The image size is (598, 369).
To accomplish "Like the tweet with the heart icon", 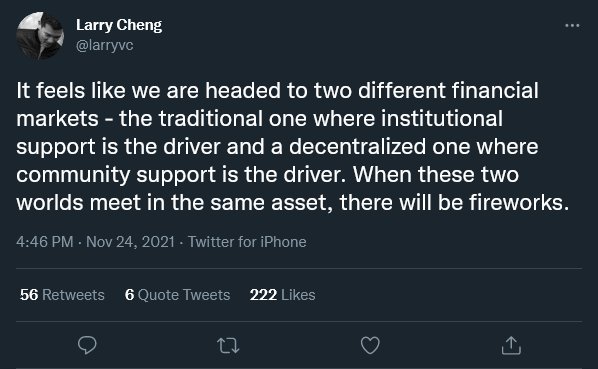I will [x=370, y=345].
